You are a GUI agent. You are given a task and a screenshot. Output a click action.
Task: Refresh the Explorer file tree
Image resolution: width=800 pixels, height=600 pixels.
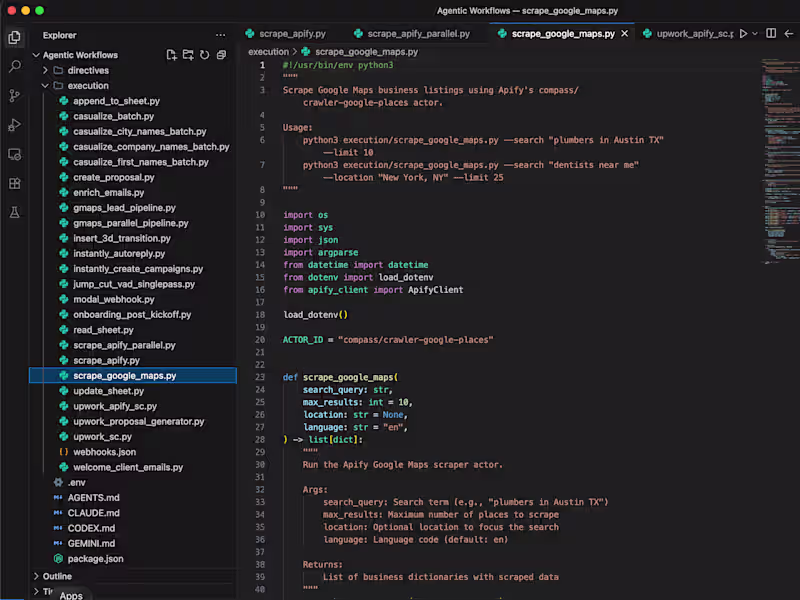[205, 55]
